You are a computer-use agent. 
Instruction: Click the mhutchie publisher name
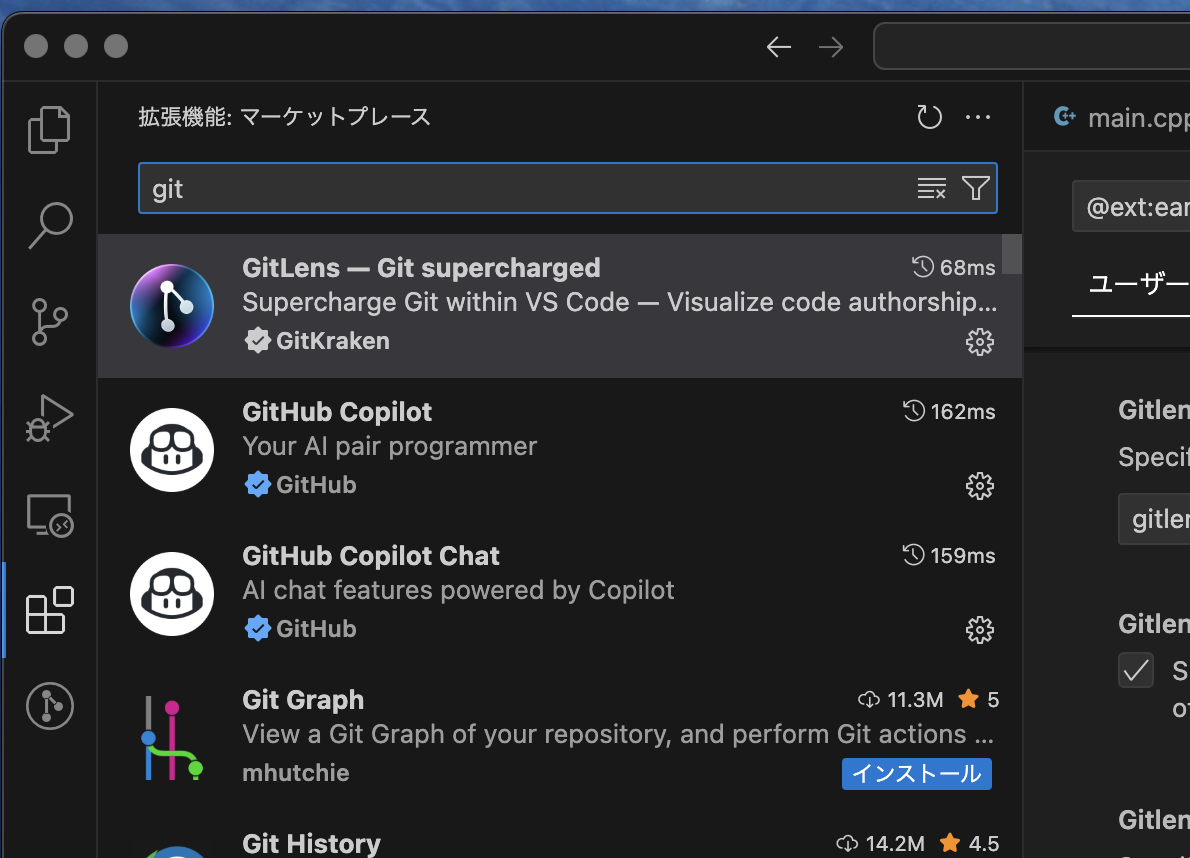coord(296,773)
